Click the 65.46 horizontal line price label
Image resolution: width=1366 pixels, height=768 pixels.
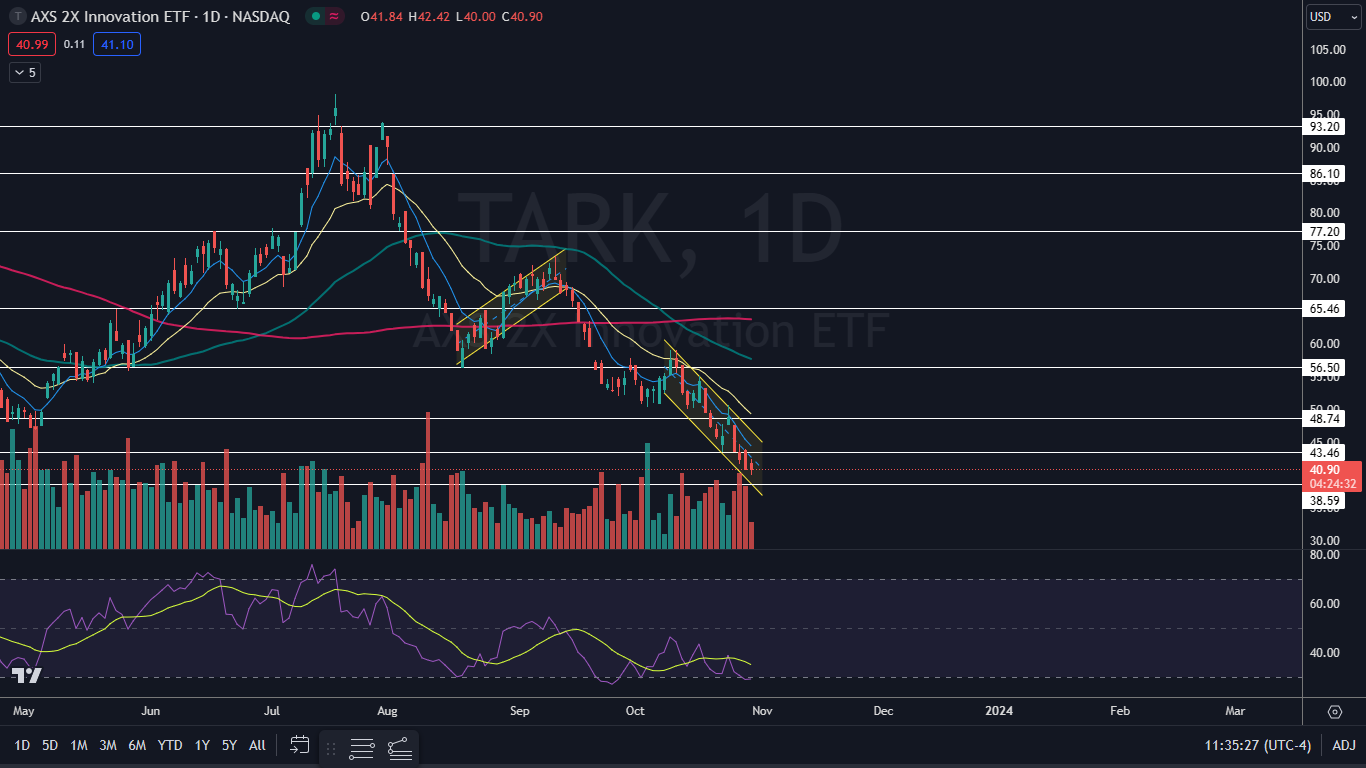1325,309
